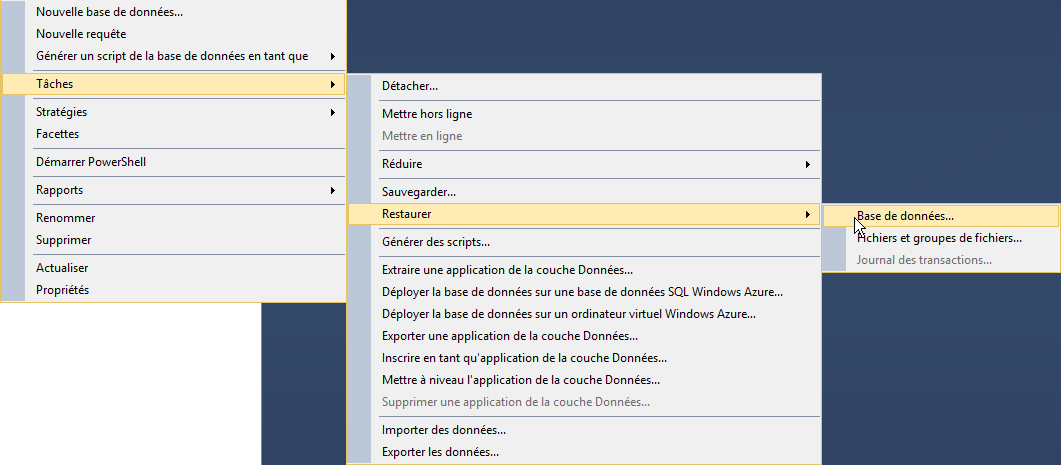The height and width of the screenshot is (465, 1061).
Task: Open the 'Stratégies' submenu
Action: [x=62, y=112]
